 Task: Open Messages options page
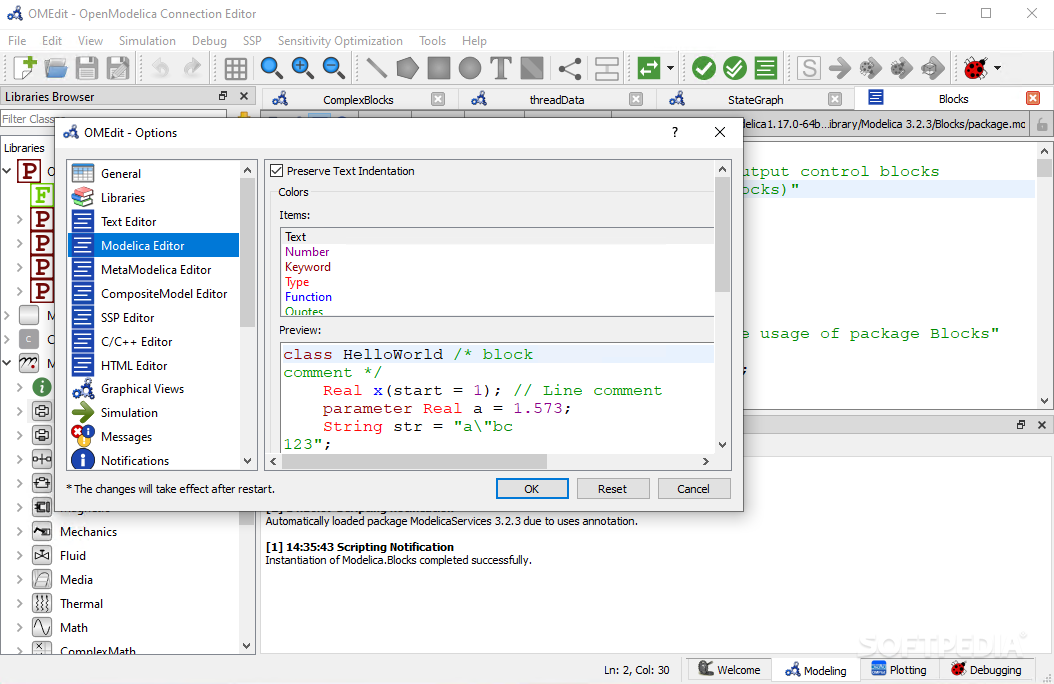pos(154,437)
